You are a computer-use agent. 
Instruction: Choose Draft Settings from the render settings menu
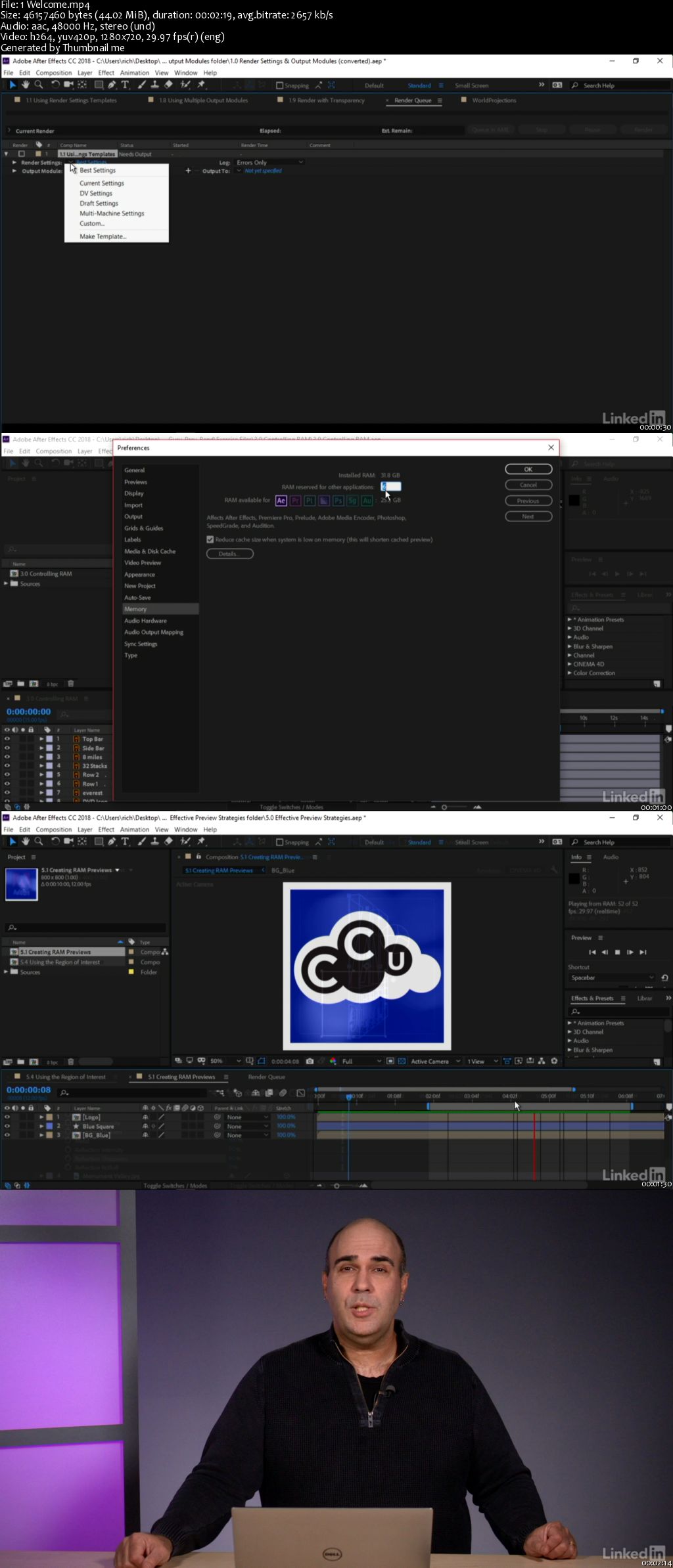(x=99, y=204)
